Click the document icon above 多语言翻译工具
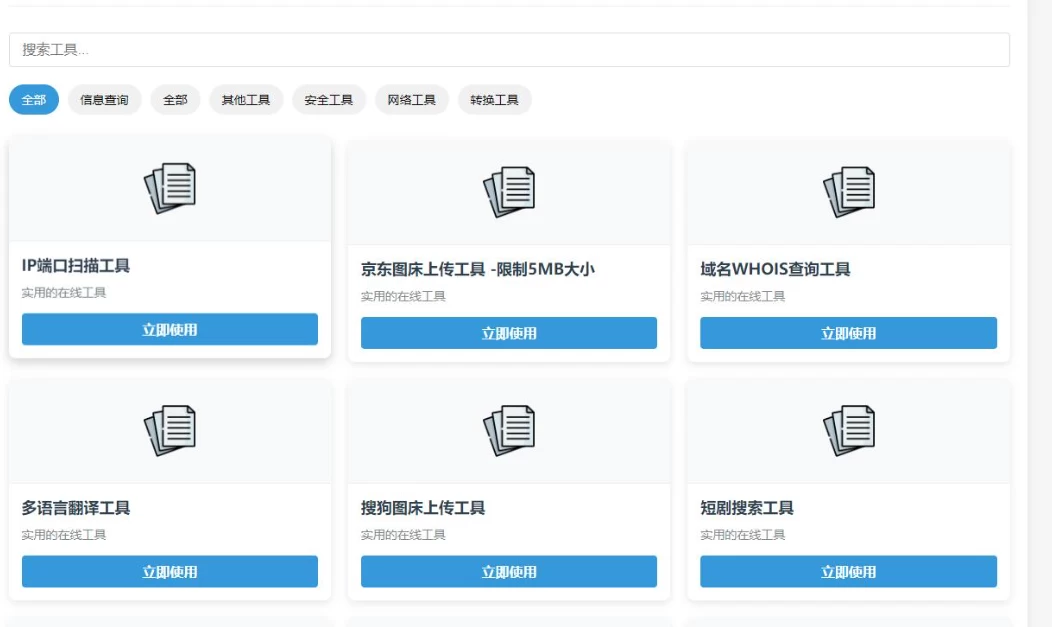 (170, 430)
